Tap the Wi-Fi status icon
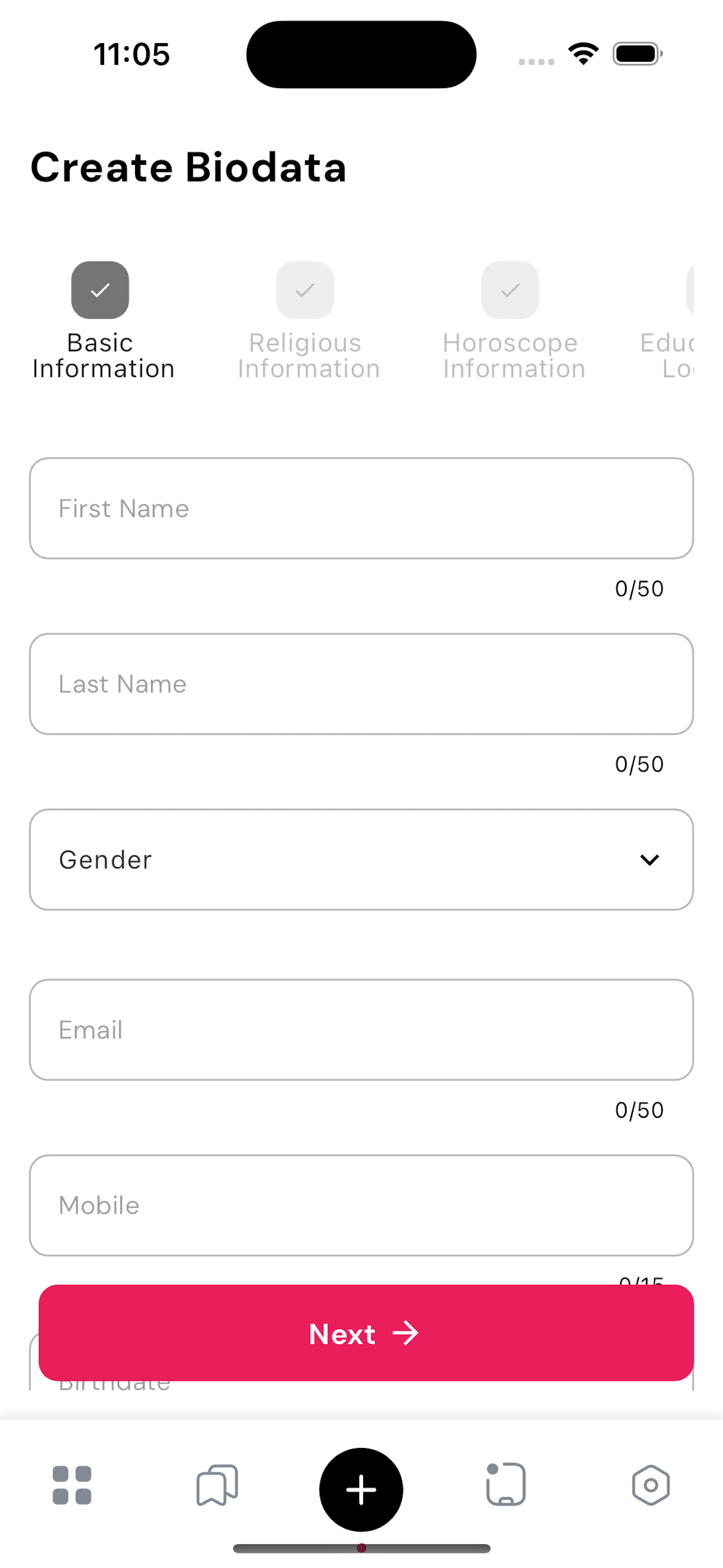The width and height of the screenshot is (723, 1568). [583, 54]
